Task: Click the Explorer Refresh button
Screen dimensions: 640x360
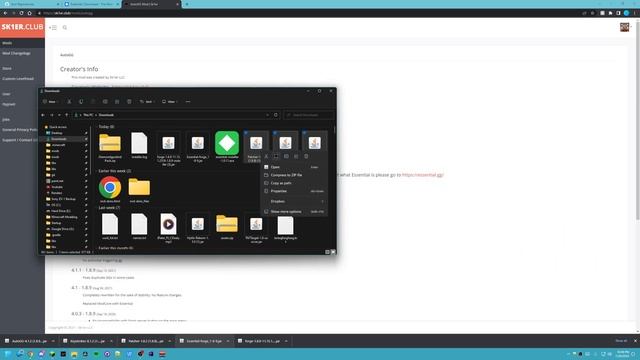Action: (276, 115)
